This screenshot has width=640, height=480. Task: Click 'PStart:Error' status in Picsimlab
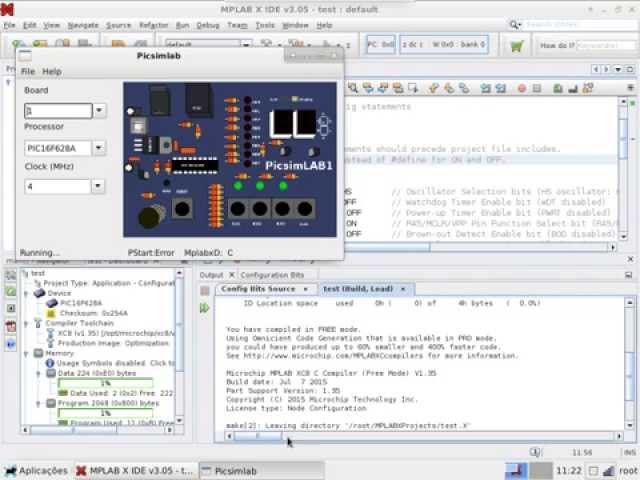[x=151, y=253]
